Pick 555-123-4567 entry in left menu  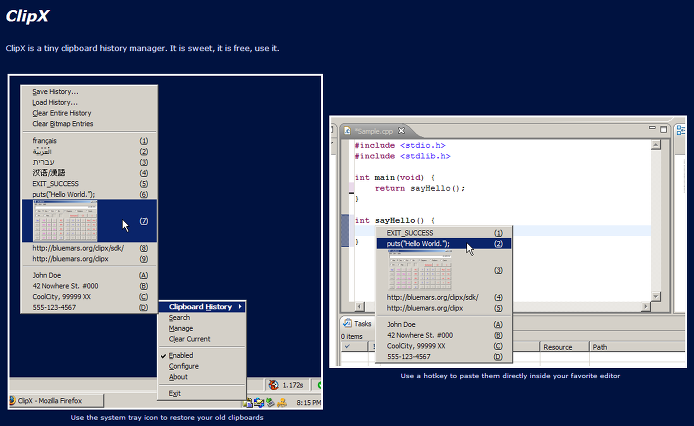tap(89, 307)
